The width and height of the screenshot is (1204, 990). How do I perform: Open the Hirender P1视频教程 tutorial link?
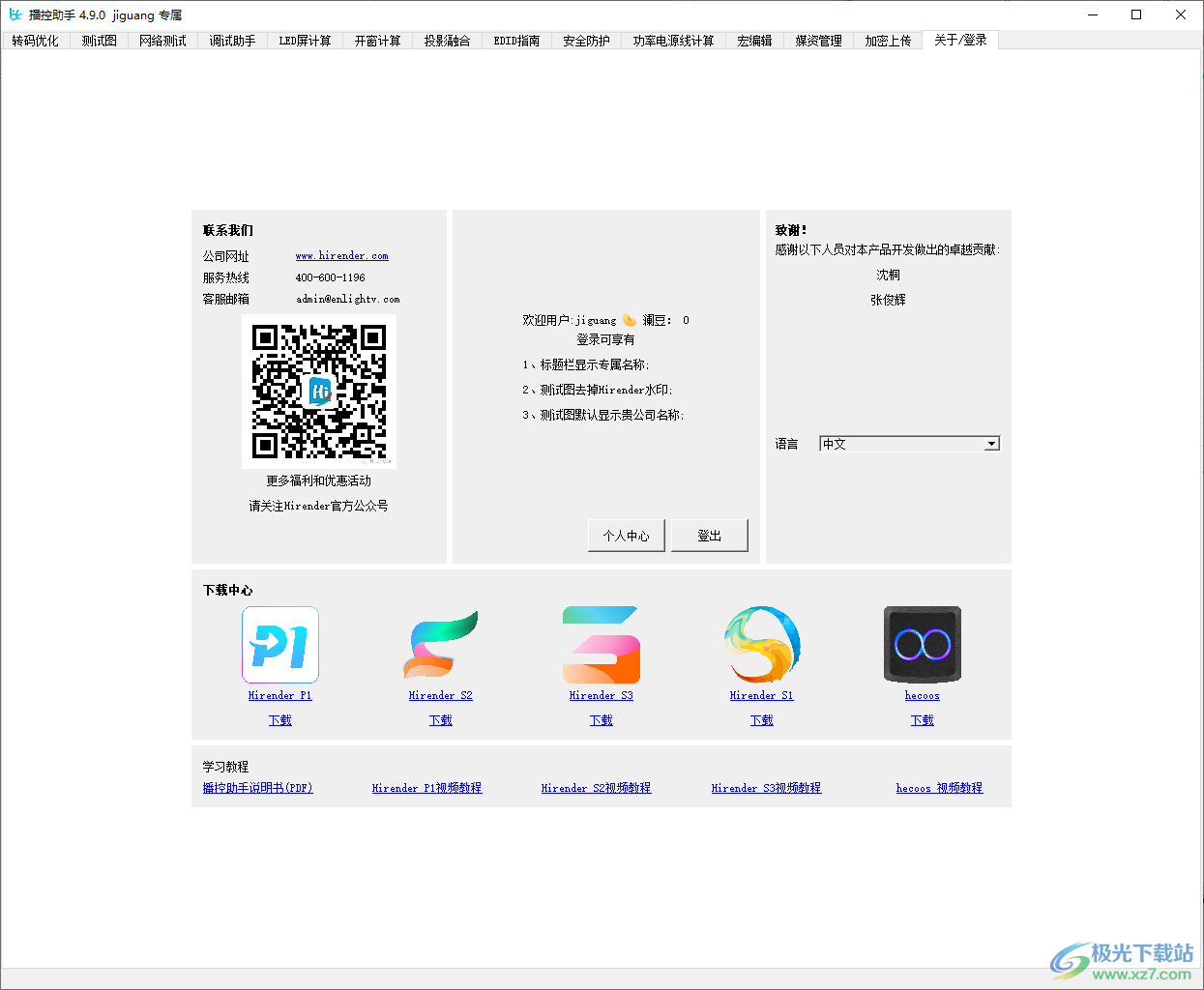[x=426, y=788]
